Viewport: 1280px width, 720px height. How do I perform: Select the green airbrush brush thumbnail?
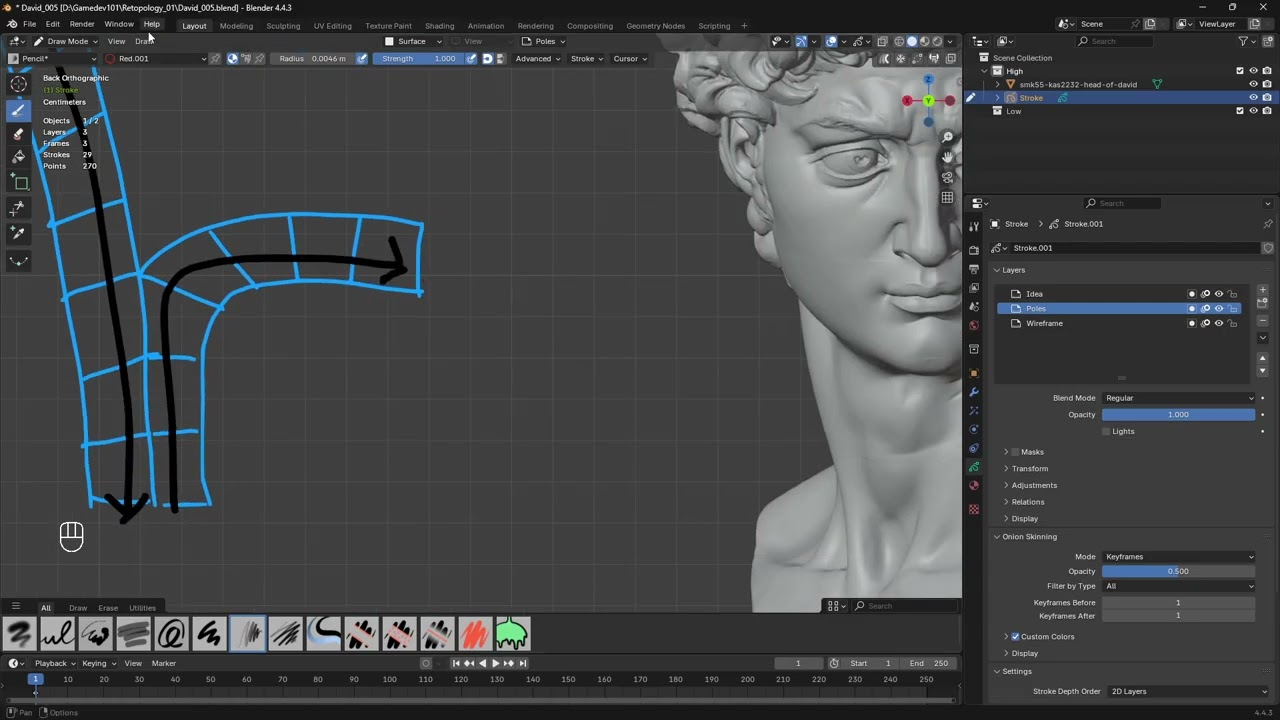click(511, 633)
